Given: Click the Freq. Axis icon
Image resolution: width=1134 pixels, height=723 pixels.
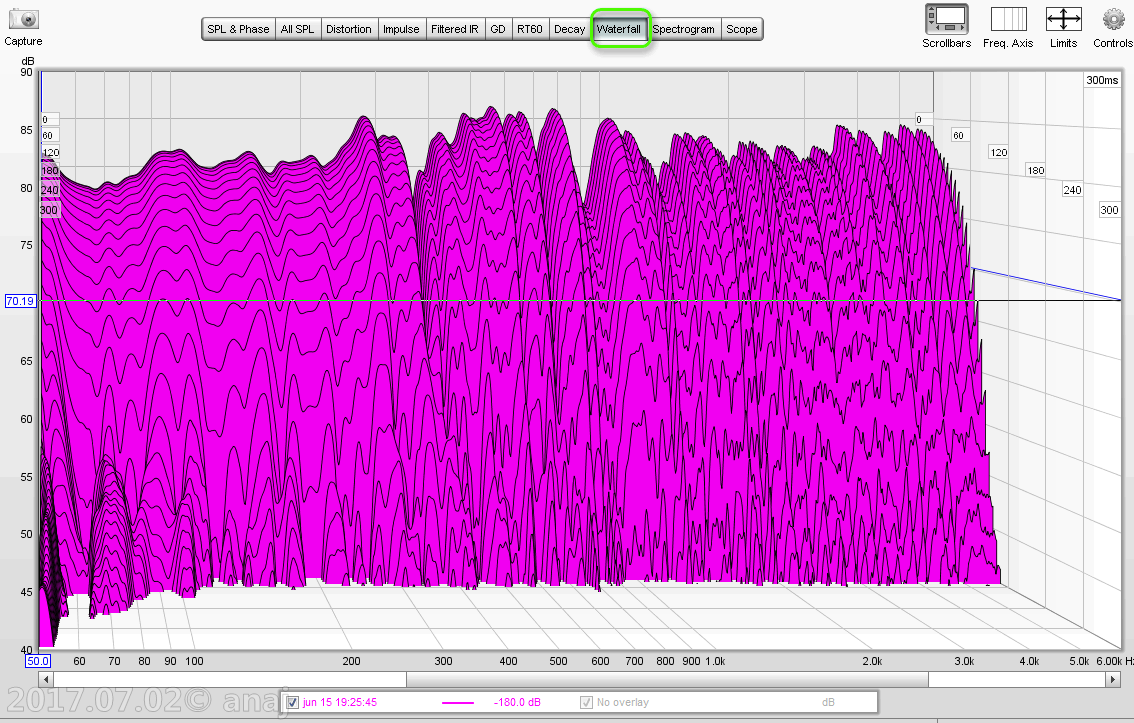Looking at the screenshot, I should (1008, 19).
